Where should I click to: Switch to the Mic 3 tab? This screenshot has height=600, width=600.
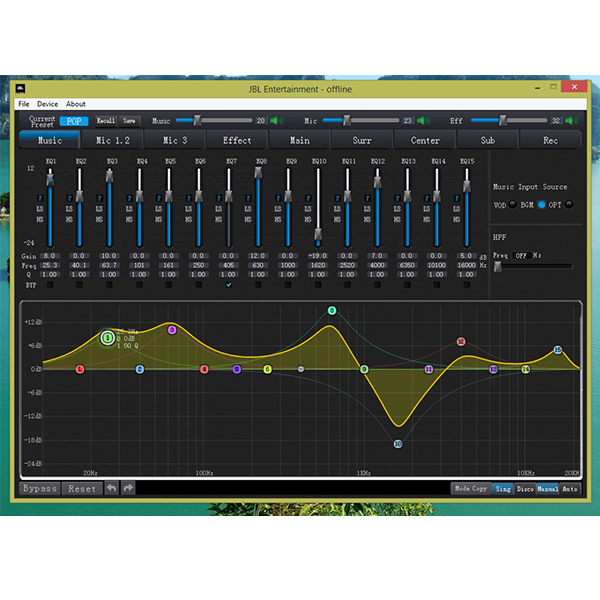click(x=175, y=141)
